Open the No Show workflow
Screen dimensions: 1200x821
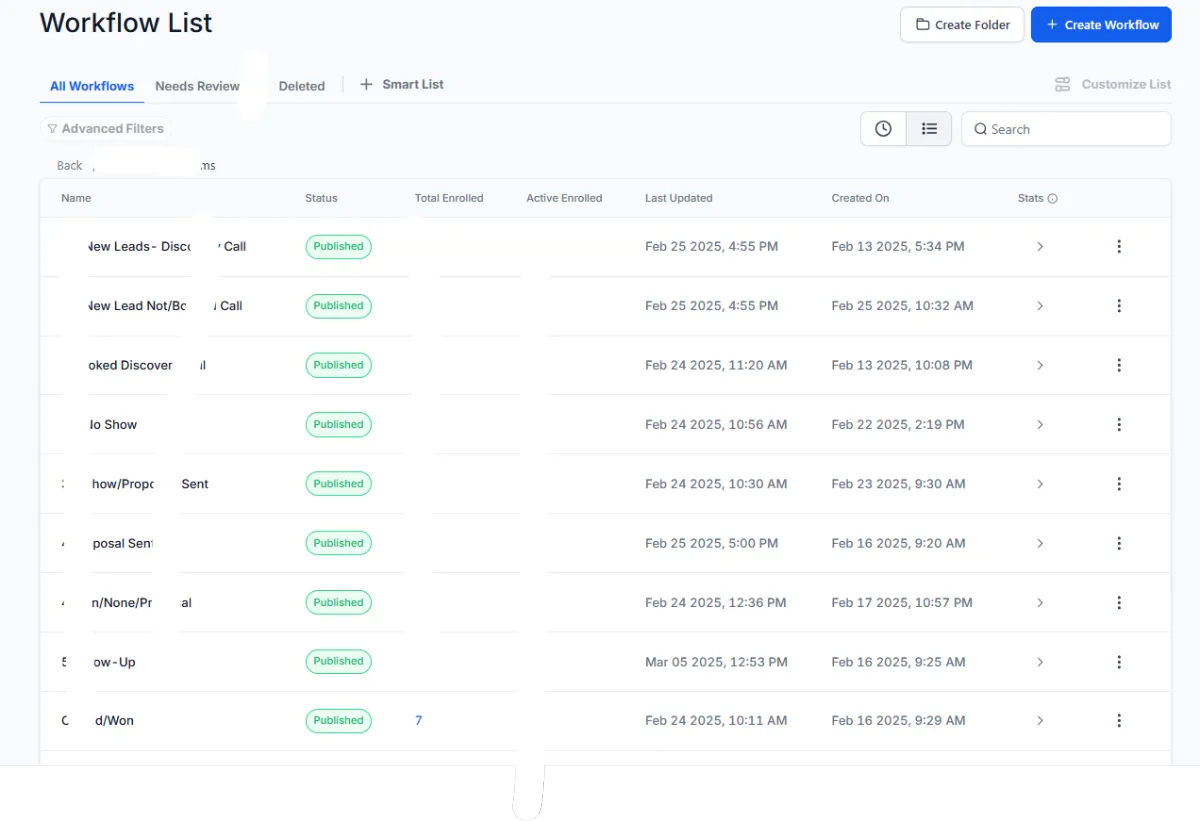coord(112,424)
